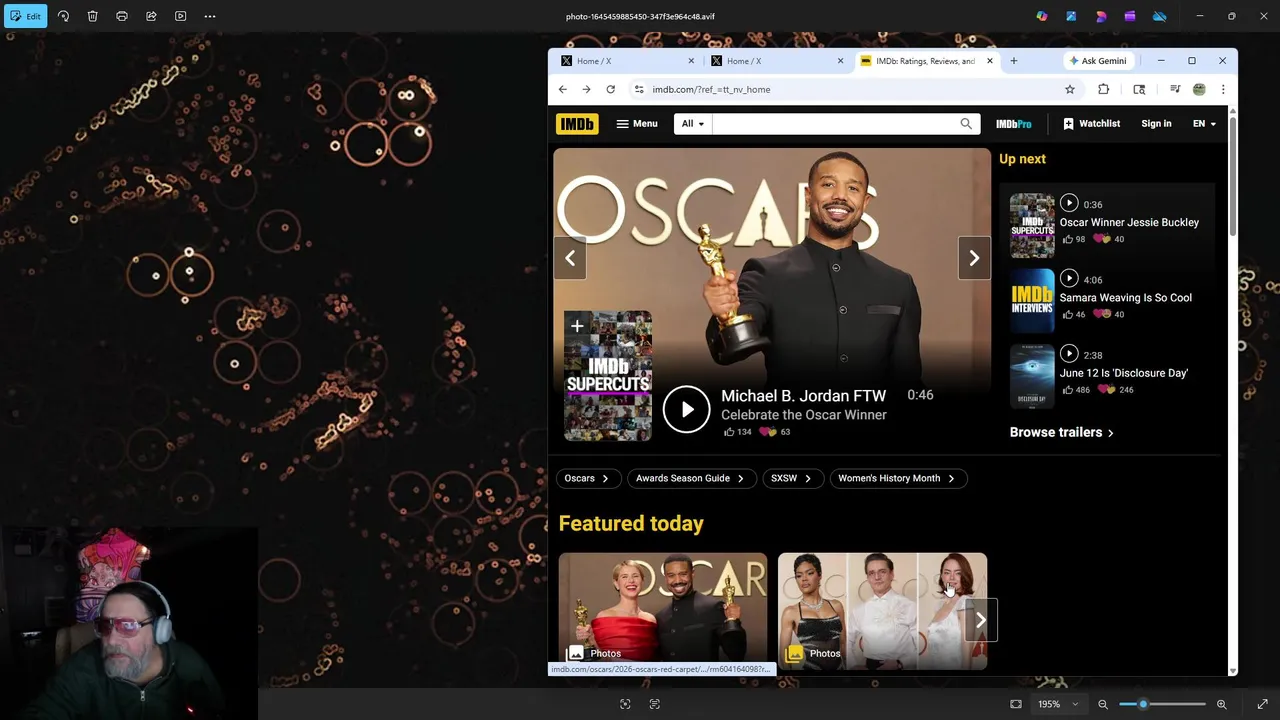Click the zoom in magnifier in Photos
The width and height of the screenshot is (1280, 720).
(1221, 704)
